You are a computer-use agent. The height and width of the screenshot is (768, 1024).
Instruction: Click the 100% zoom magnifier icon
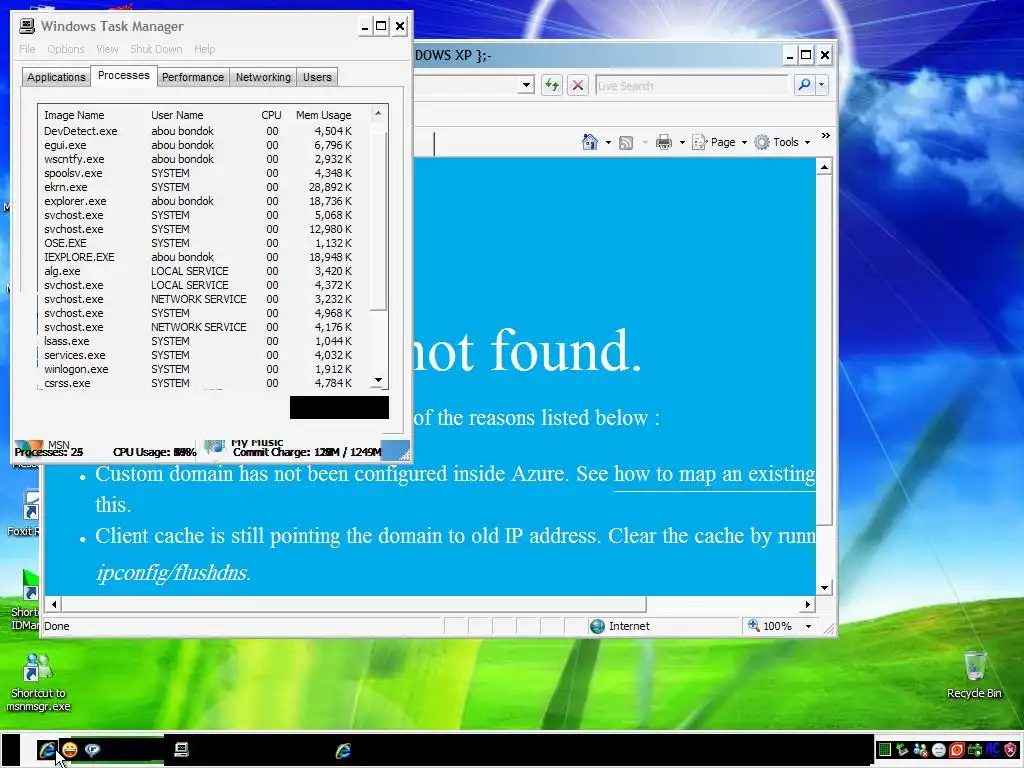[x=754, y=626]
